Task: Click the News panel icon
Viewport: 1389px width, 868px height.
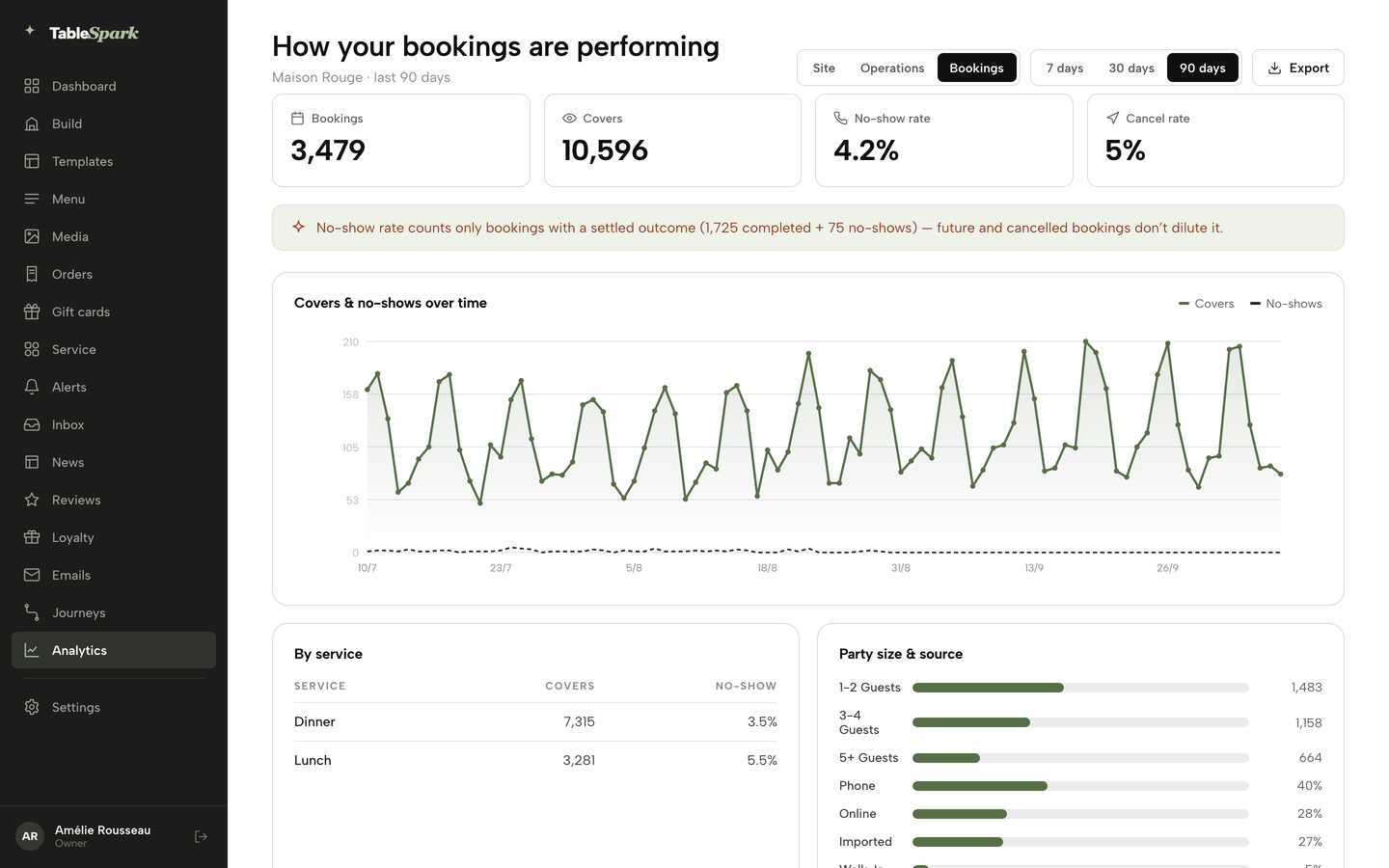Action: (32, 462)
